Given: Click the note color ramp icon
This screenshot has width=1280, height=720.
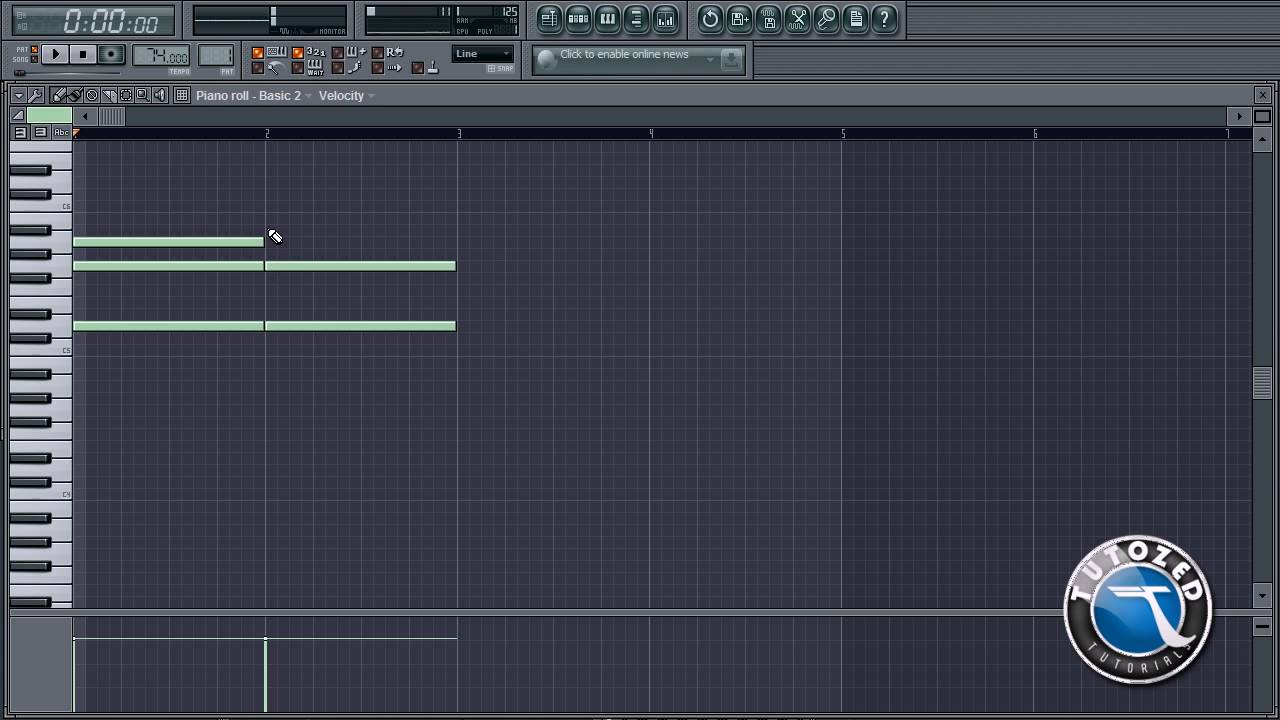Looking at the screenshot, I should [x=17, y=116].
